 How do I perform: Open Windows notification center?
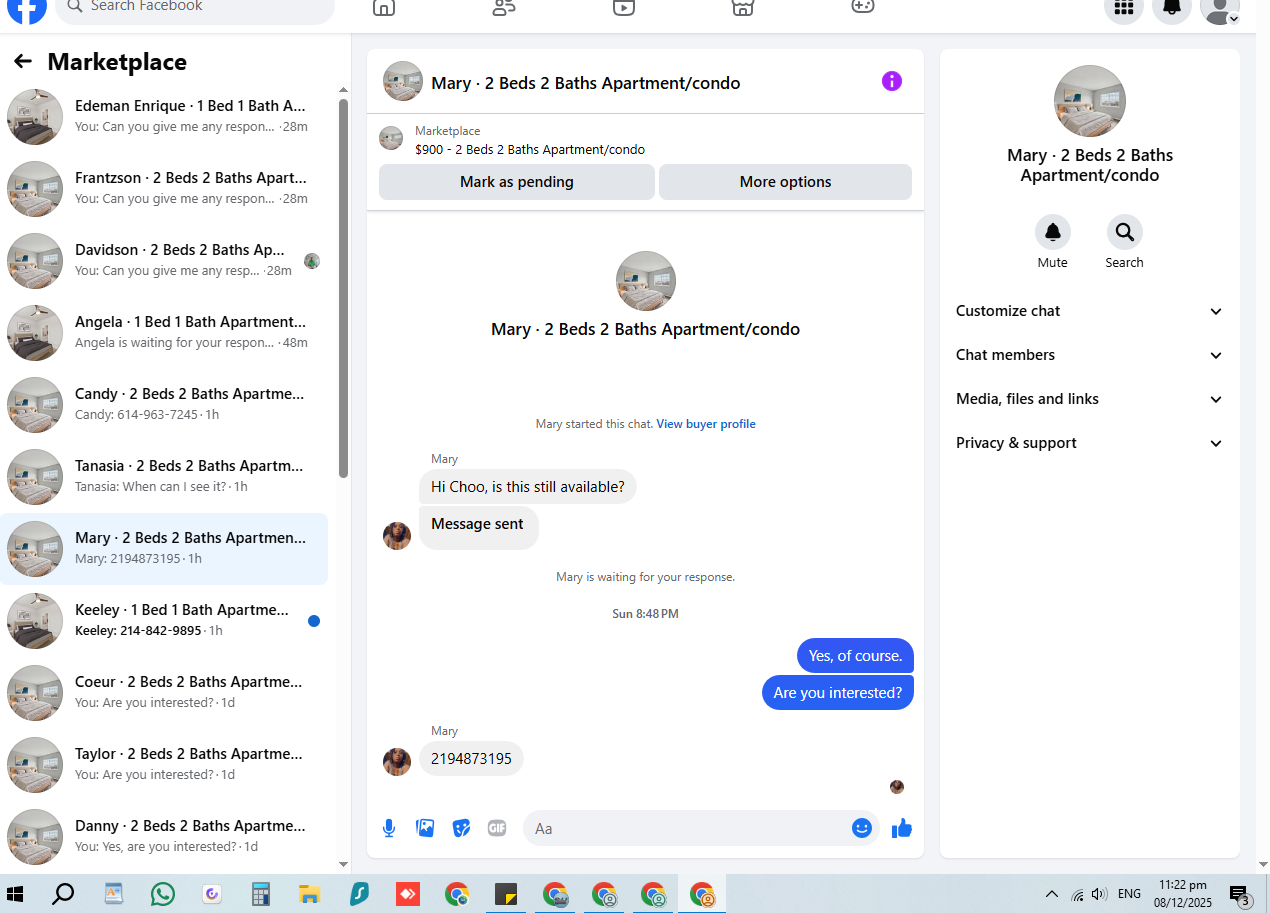[x=1240, y=895]
